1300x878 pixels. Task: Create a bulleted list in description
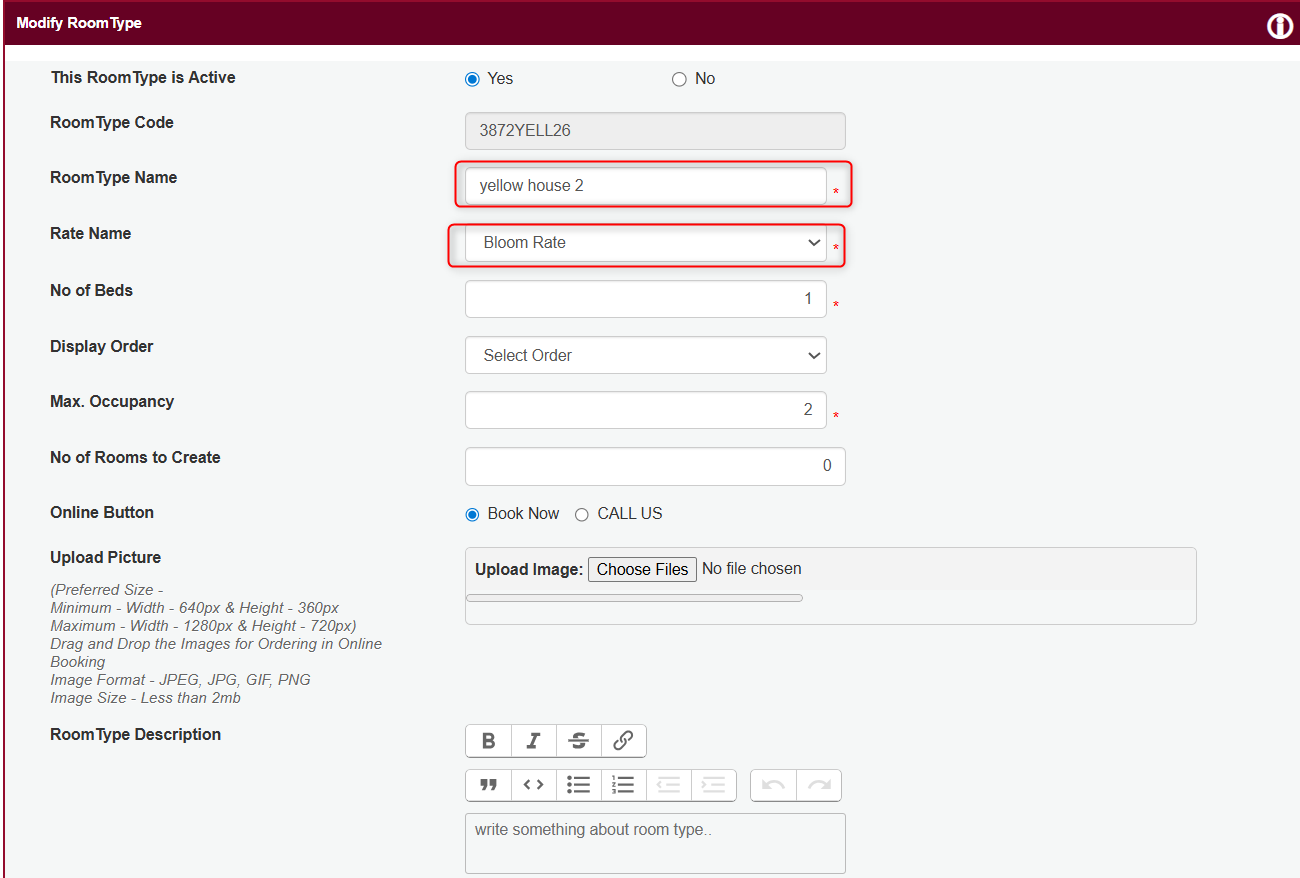click(x=578, y=785)
